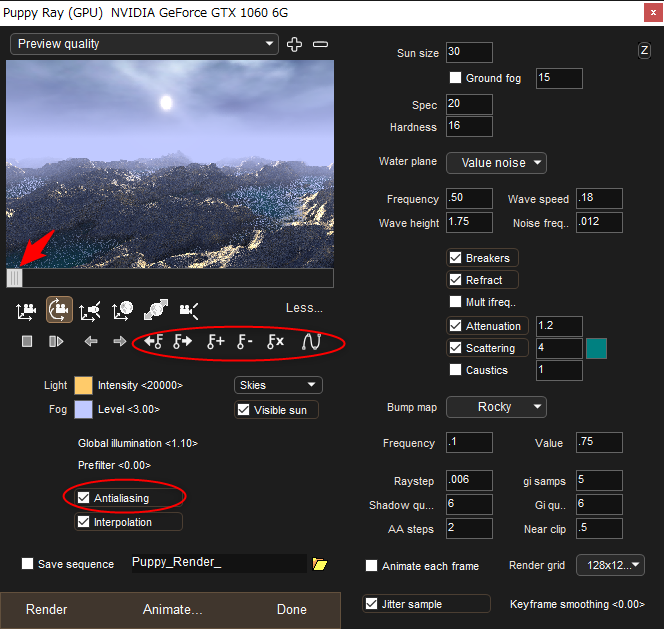
Task: Enable the Ground fog checkbox
Action: (456, 78)
